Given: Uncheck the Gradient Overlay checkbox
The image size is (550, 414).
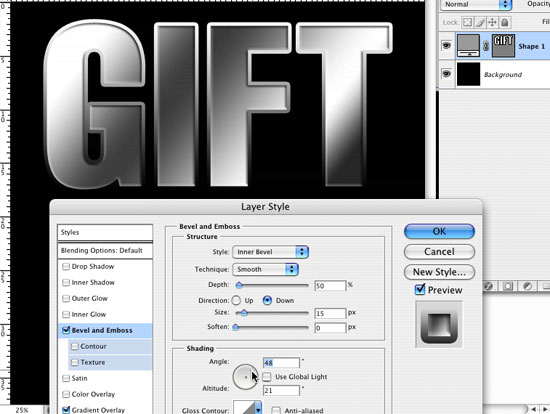Looking at the screenshot, I should pos(66,410).
